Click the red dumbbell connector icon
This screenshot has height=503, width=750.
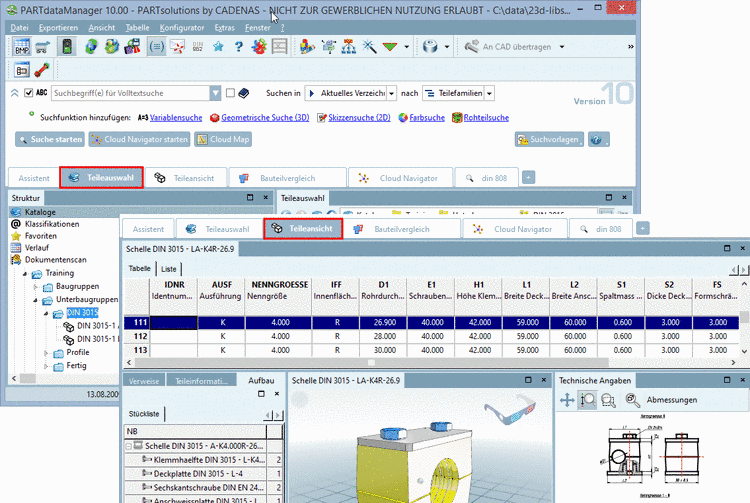point(42,70)
